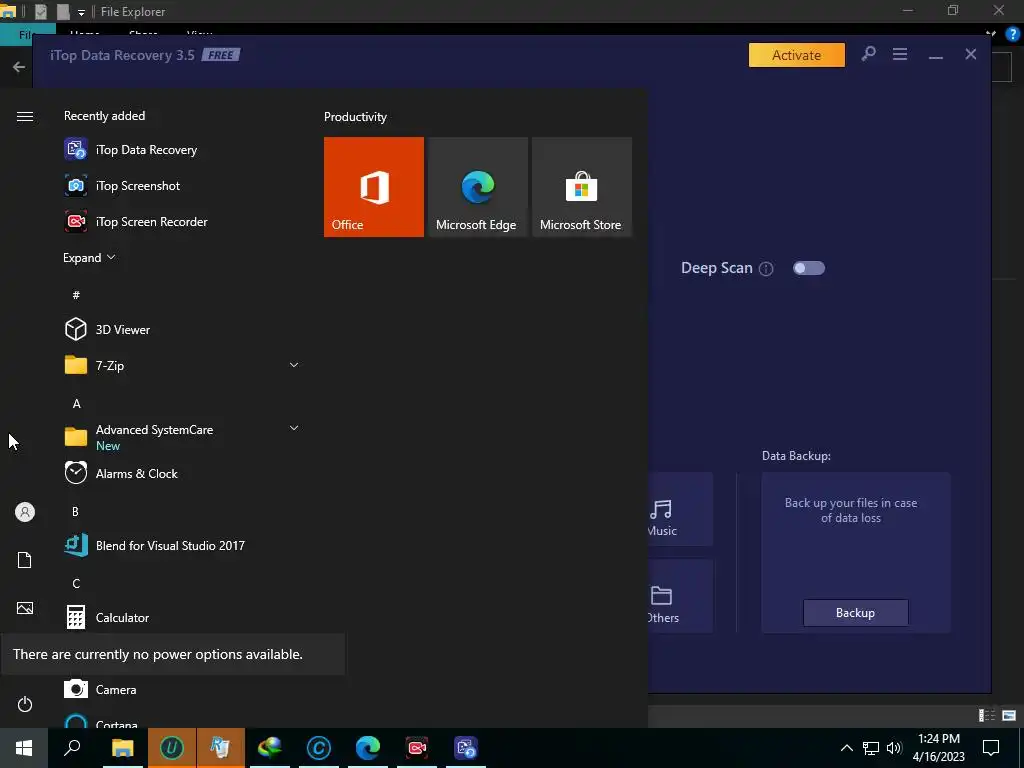Click the Productivity group title
This screenshot has width=1024, height=768.
[355, 117]
